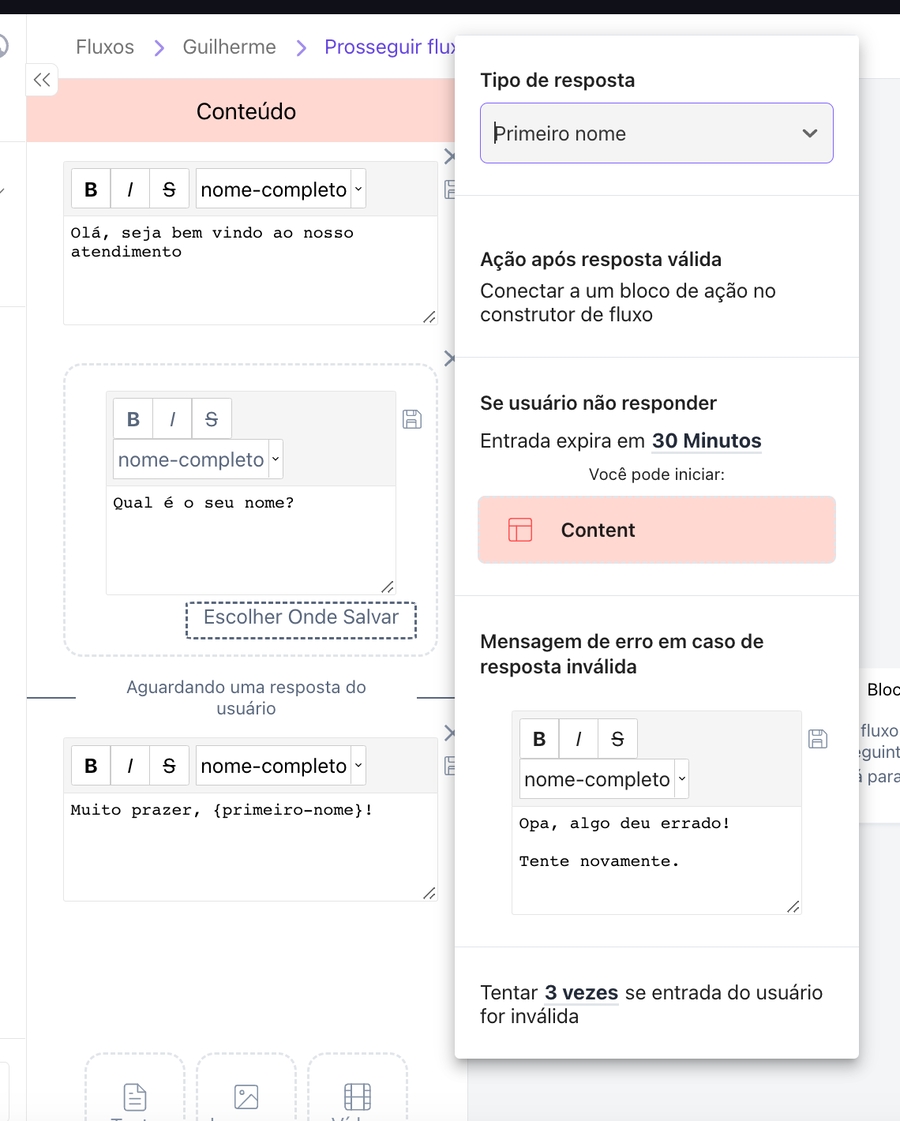Click save icon in error message editor
The height and width of the screenshot is (1121, 900).
[817, 739]
